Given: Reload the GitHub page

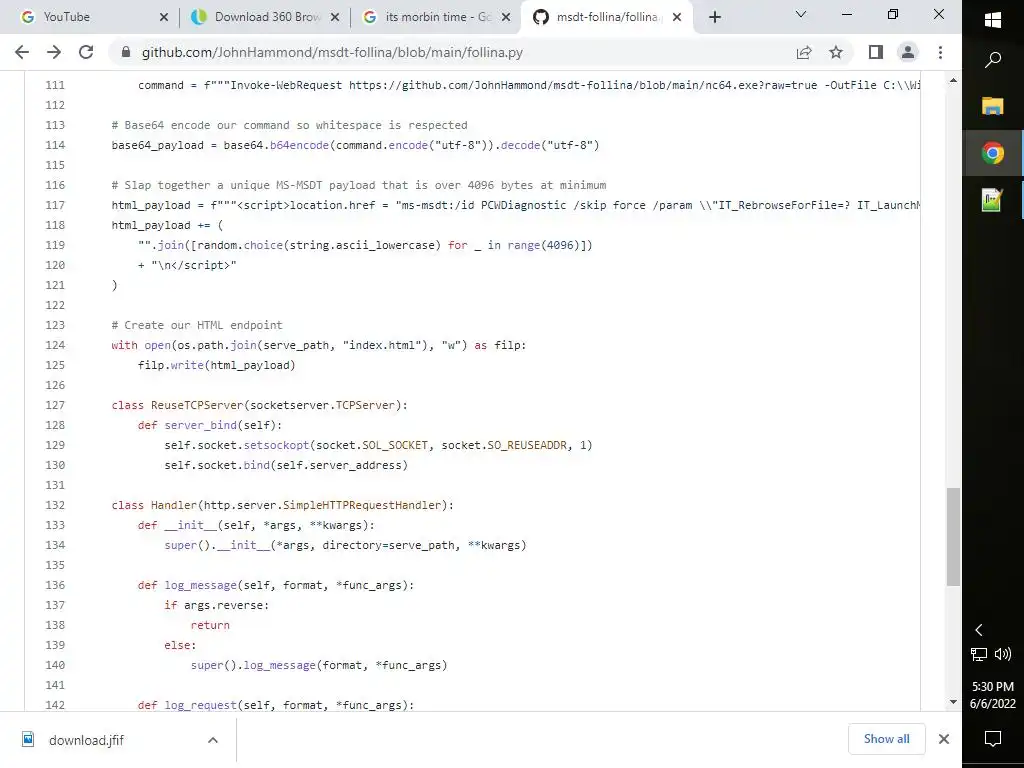Looking at the screenshot, I should click(x=86, y=52).
